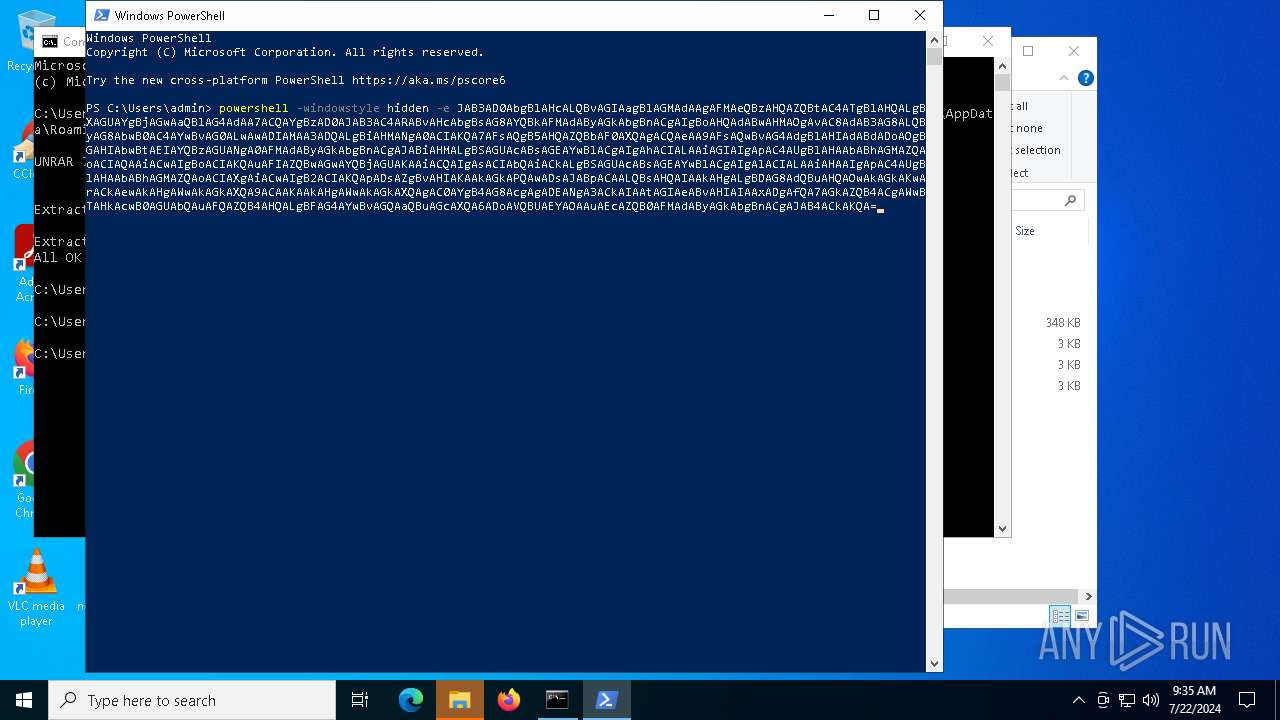Close the File Explorer window
This screenshot has width=1280, height=720.
point(1074,51)
